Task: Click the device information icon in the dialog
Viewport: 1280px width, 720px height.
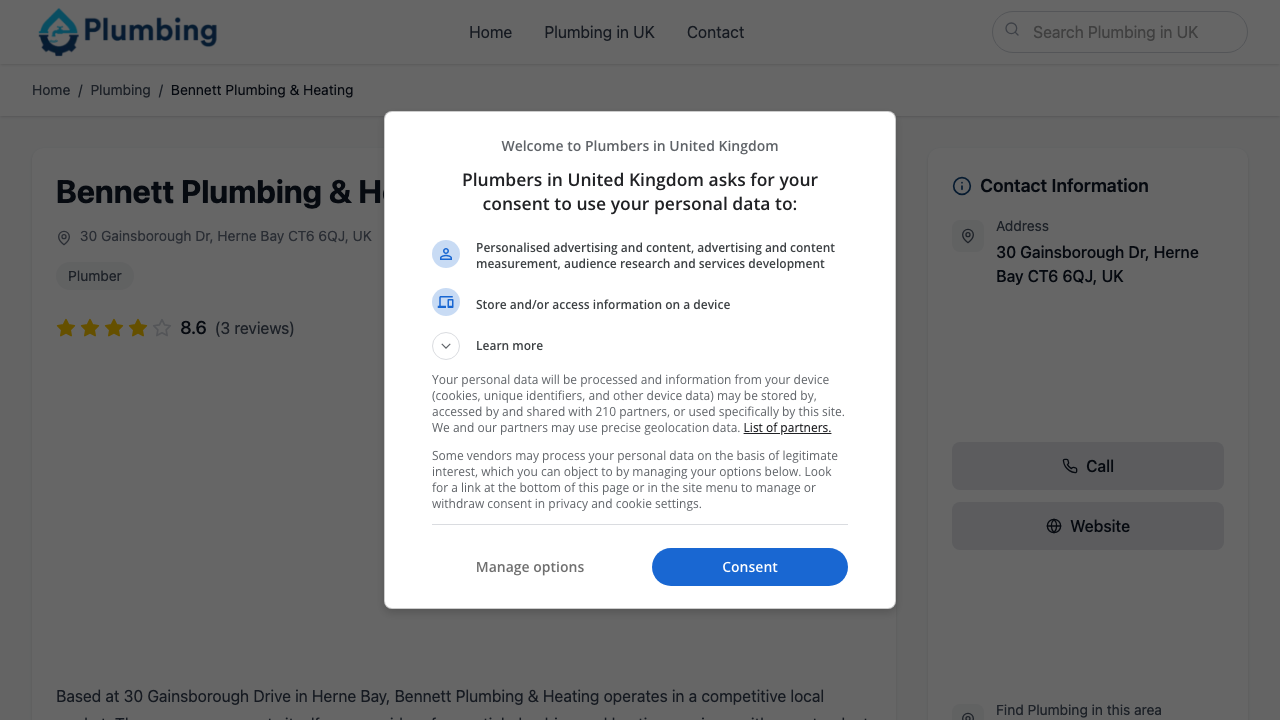Action: pos(446,301)
